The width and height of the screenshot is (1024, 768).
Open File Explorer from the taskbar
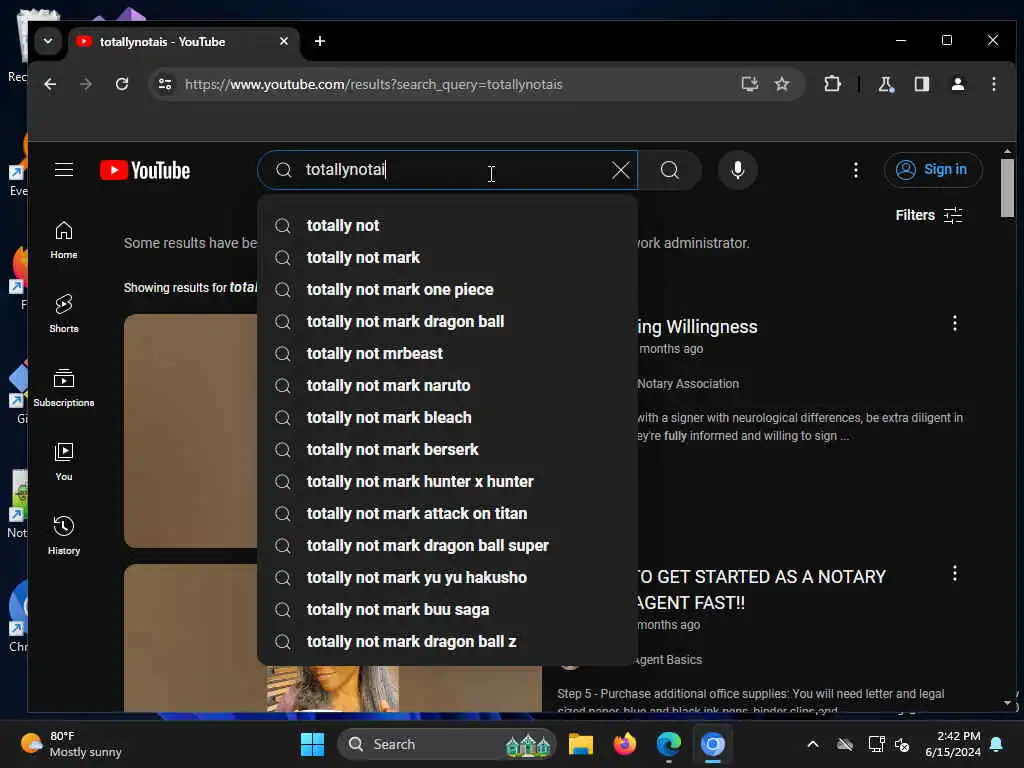click(x=580, y=744)
